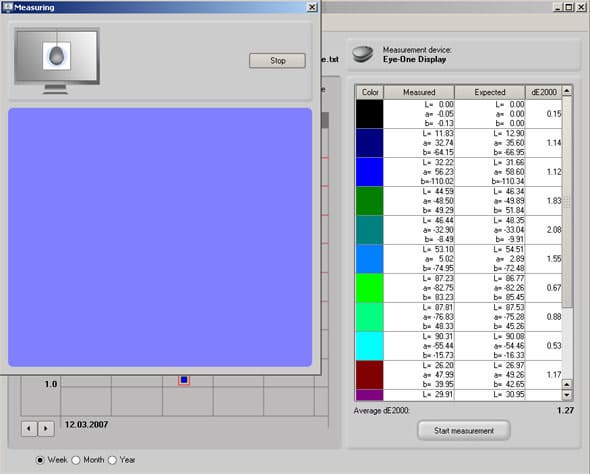The height and width of the screenshot is (474, 590).
Task: Click expected value L= 46.34
Action: tap(509, 191)
